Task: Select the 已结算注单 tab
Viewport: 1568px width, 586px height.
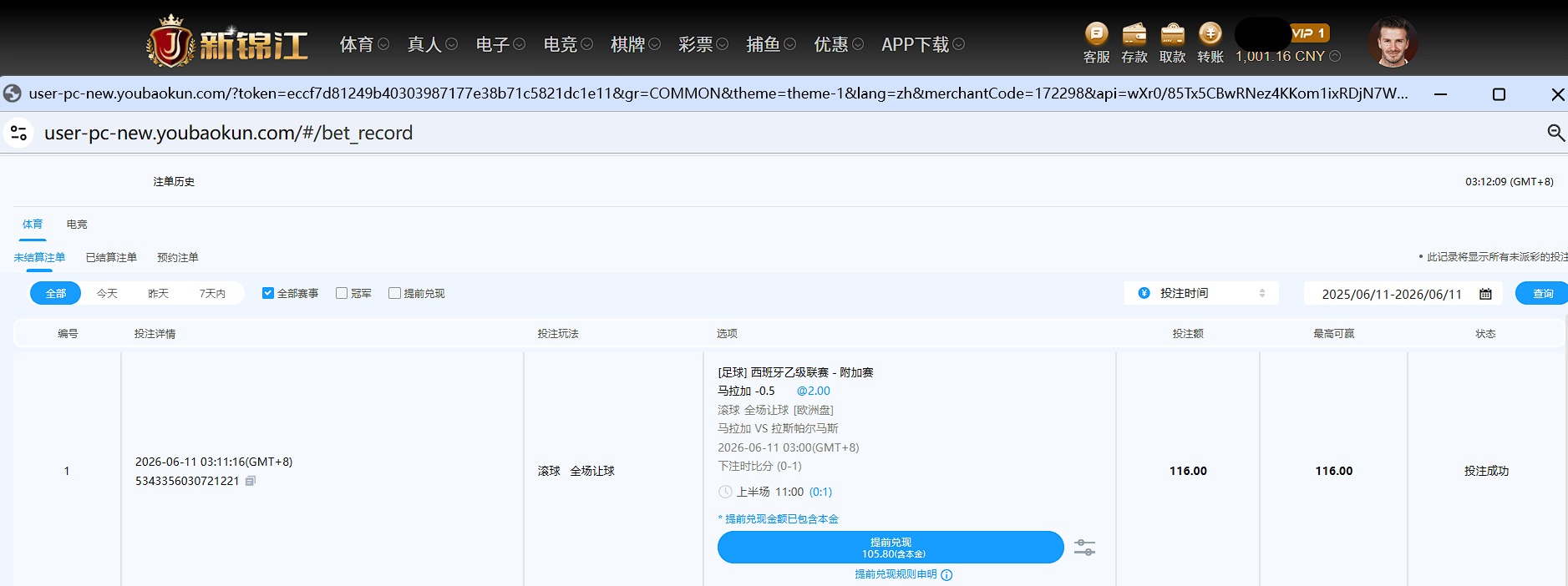Action: click(111, 257)
